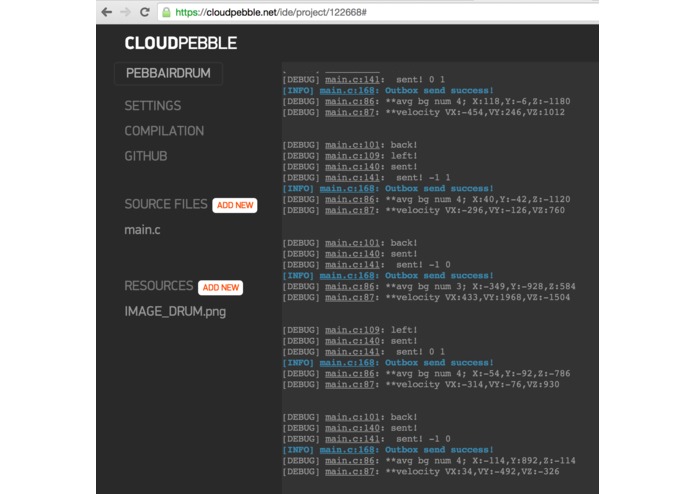
Task: Follow main.c:141 link in 'sent! 0 1' top line
Action: 352,80
